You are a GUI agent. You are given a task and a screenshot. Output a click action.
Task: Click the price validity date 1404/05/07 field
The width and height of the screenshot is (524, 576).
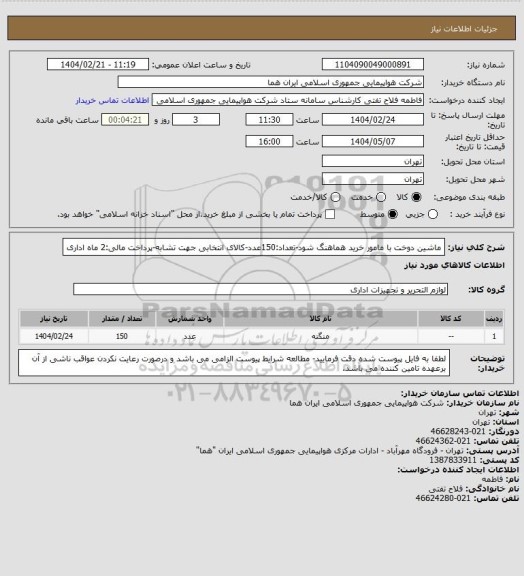(373, 141)
